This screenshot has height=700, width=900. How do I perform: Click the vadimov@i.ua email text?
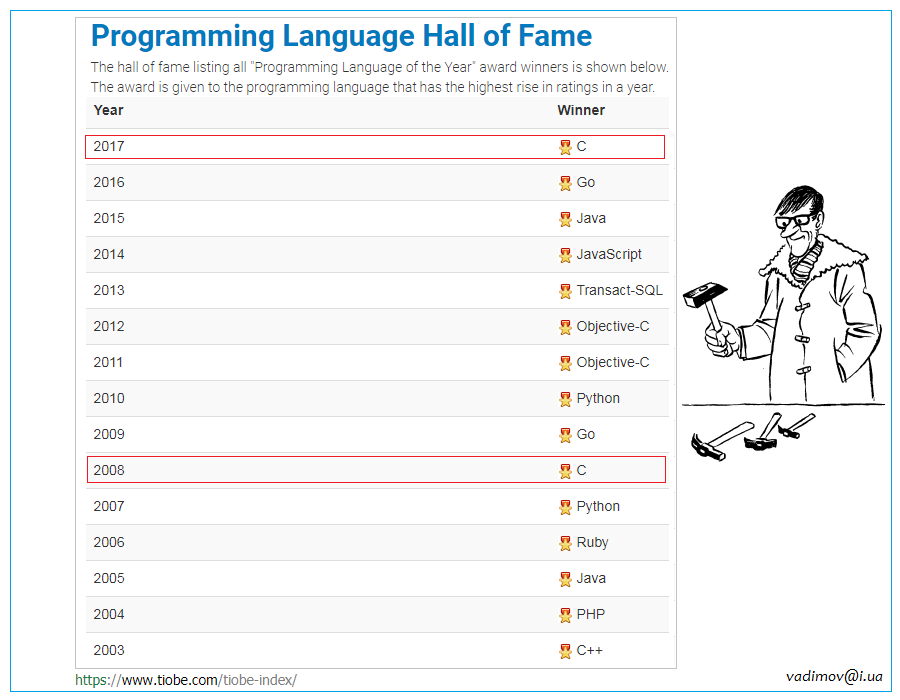(x=834, y=676)
